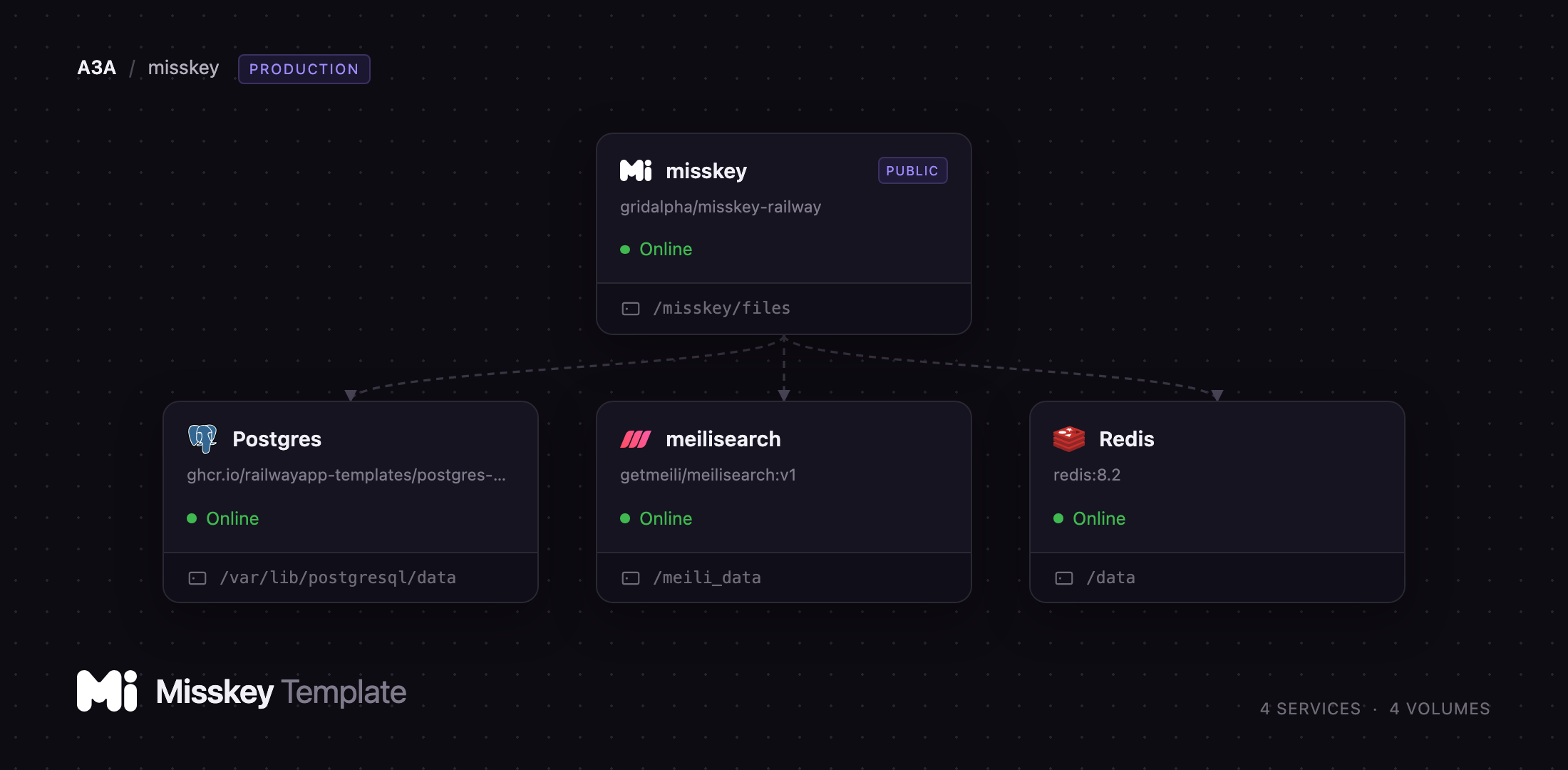Click the PRODUCTION environment badge
The height and width of the screenshot is (770, 1568).
(304, 69)
